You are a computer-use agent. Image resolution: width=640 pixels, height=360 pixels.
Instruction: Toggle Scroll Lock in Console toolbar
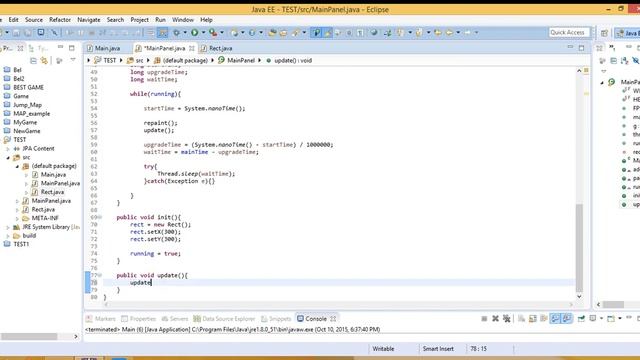[x=533, y=318]
